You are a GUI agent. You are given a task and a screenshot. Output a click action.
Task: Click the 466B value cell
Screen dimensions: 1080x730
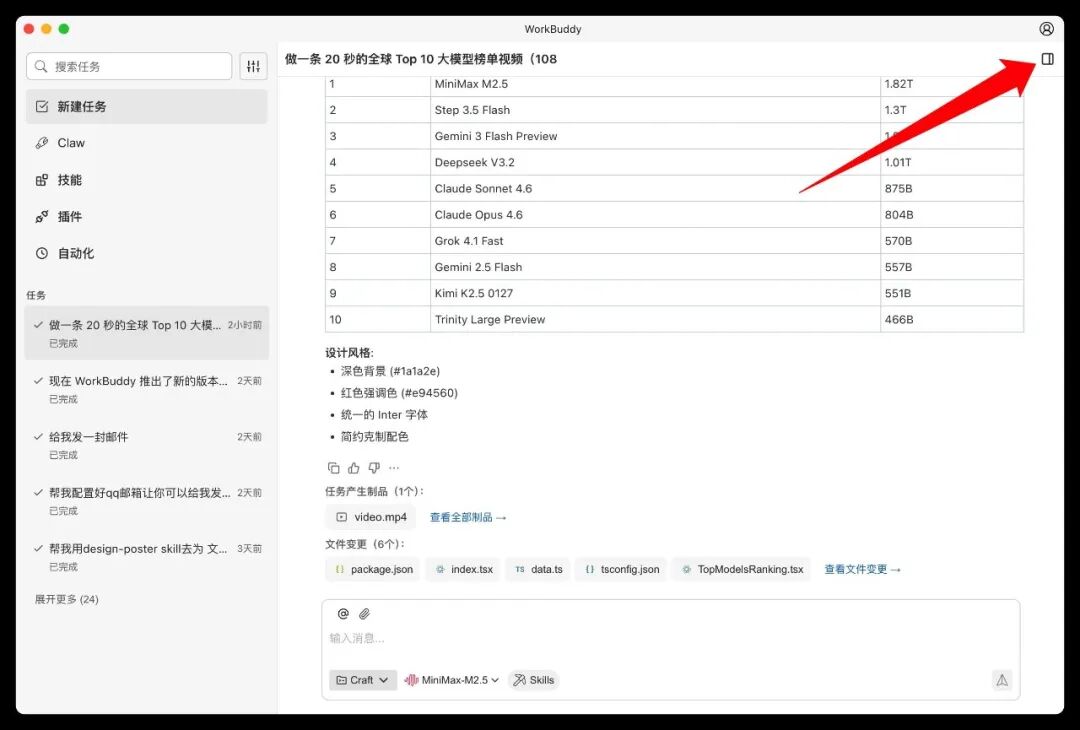(952, 320)
